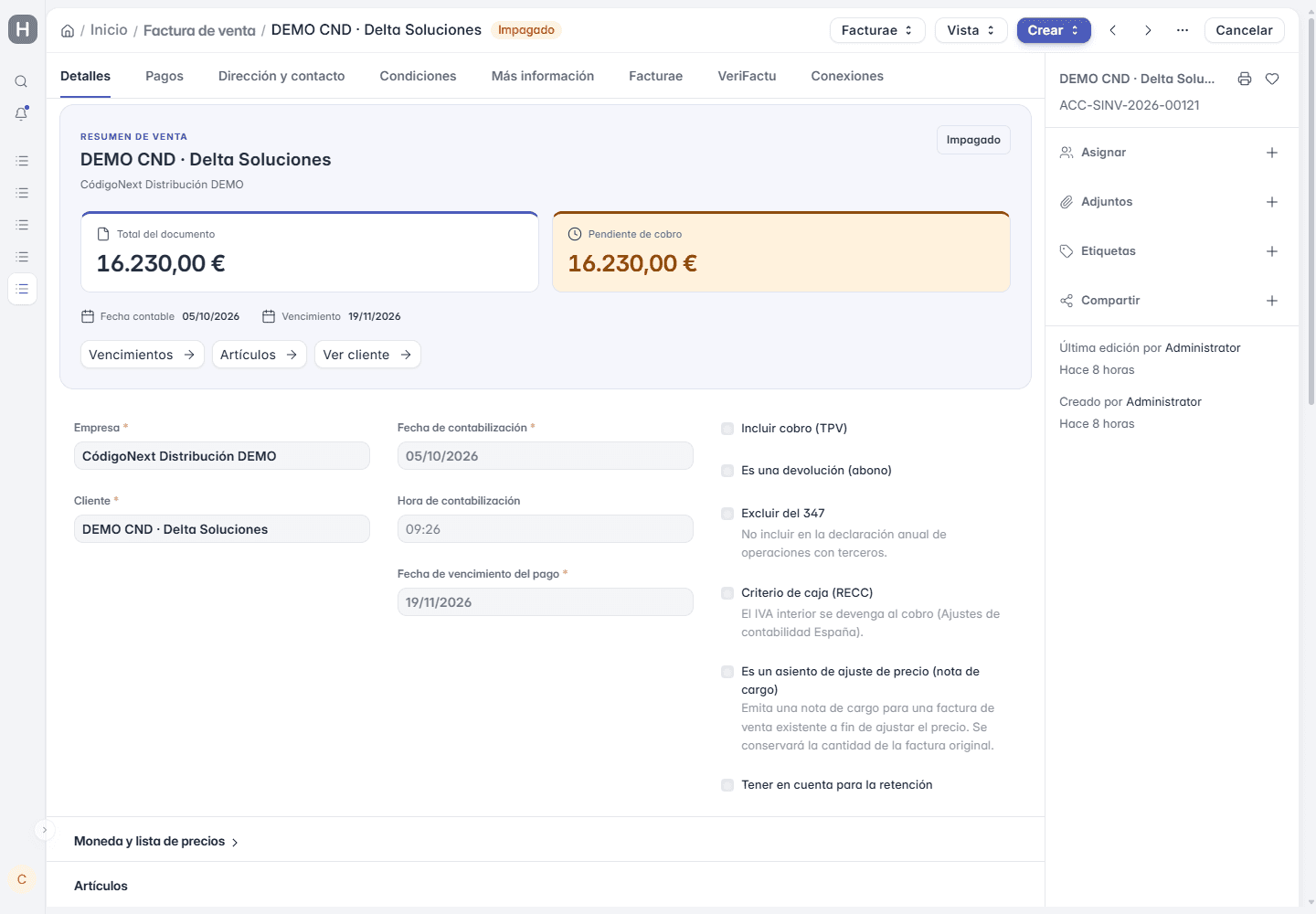
Task: Open the three-dot more options menu
Action: pyautogui.click(x=1183, y=30)
